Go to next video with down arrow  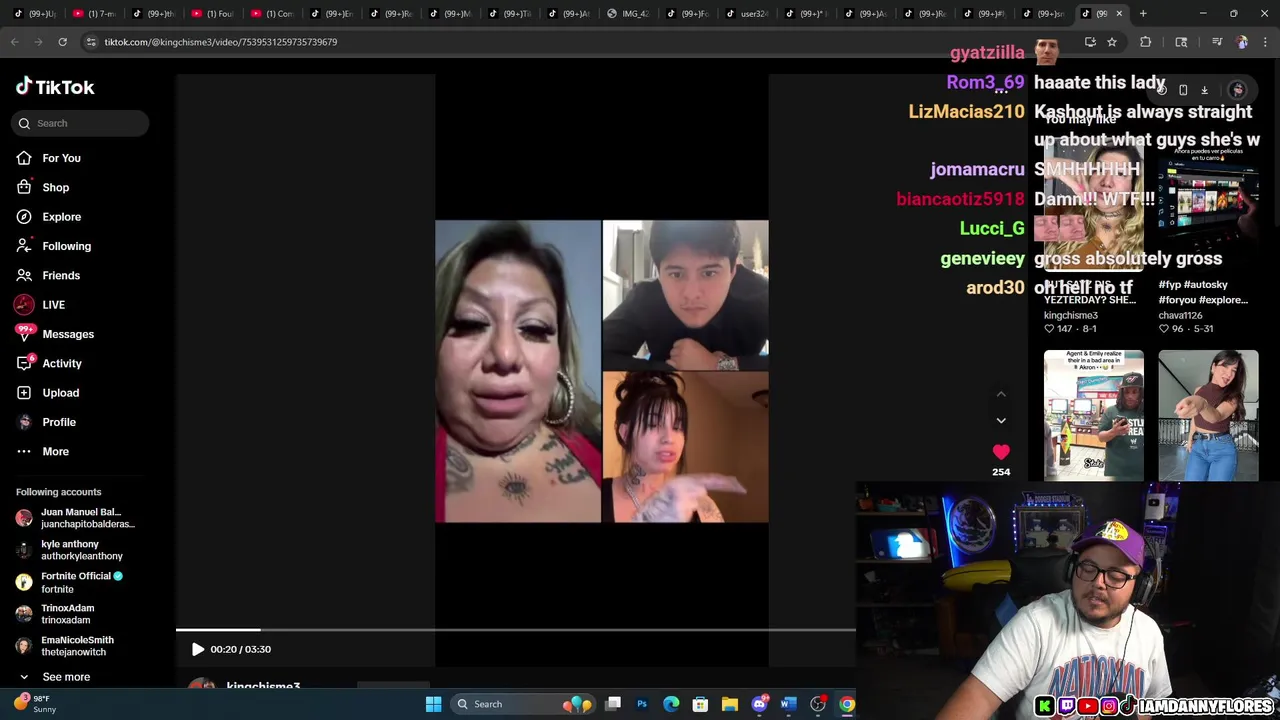(x=1001, y=421)
